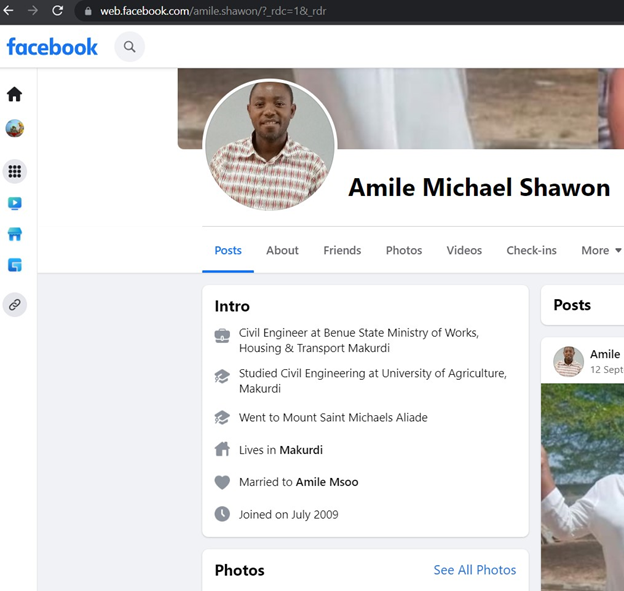The width and height of the screenshot is (624, 591).
Task: Open the small avatar on the post
Action: [568, 361]
